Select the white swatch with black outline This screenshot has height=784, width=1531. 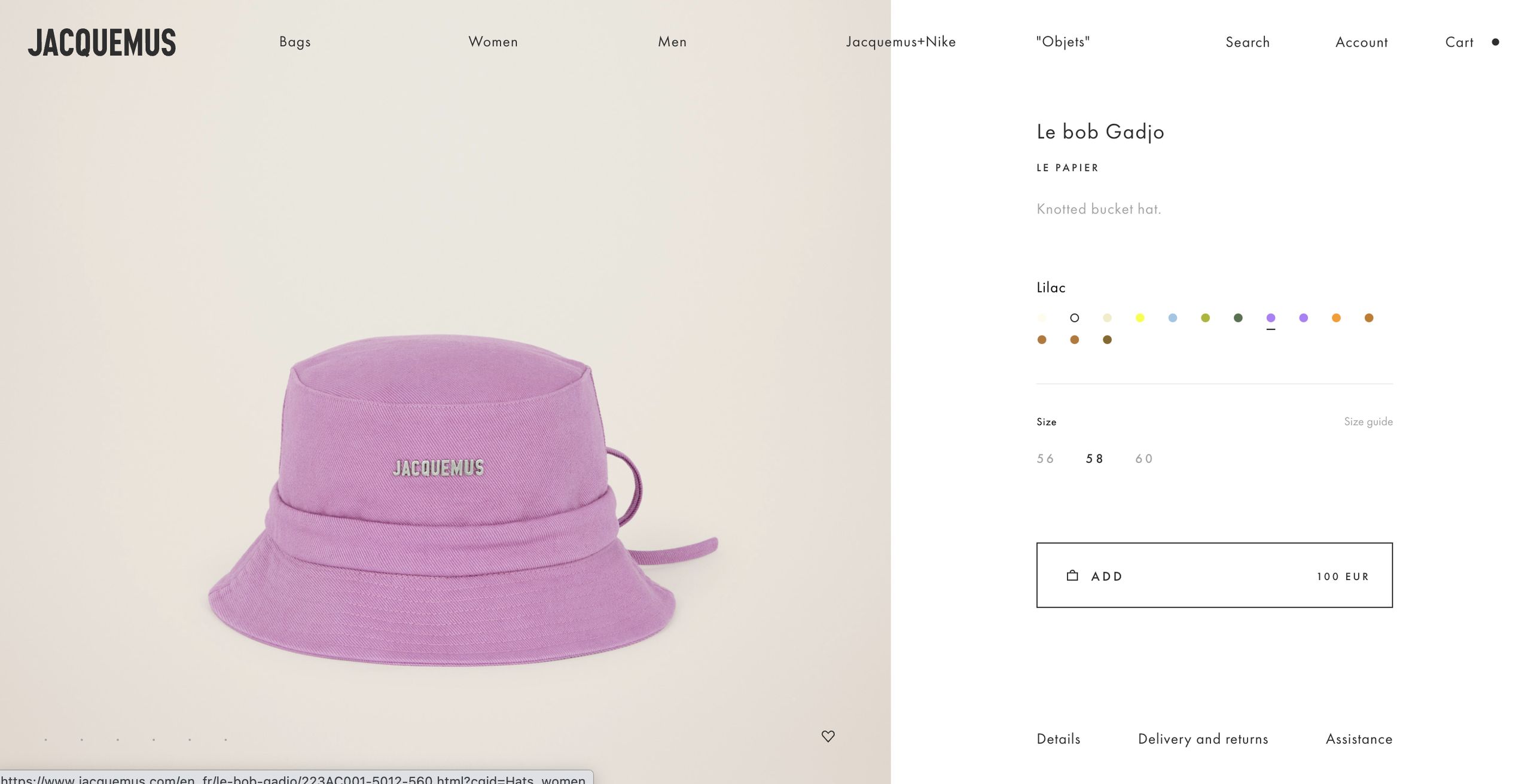(1075, 318)
